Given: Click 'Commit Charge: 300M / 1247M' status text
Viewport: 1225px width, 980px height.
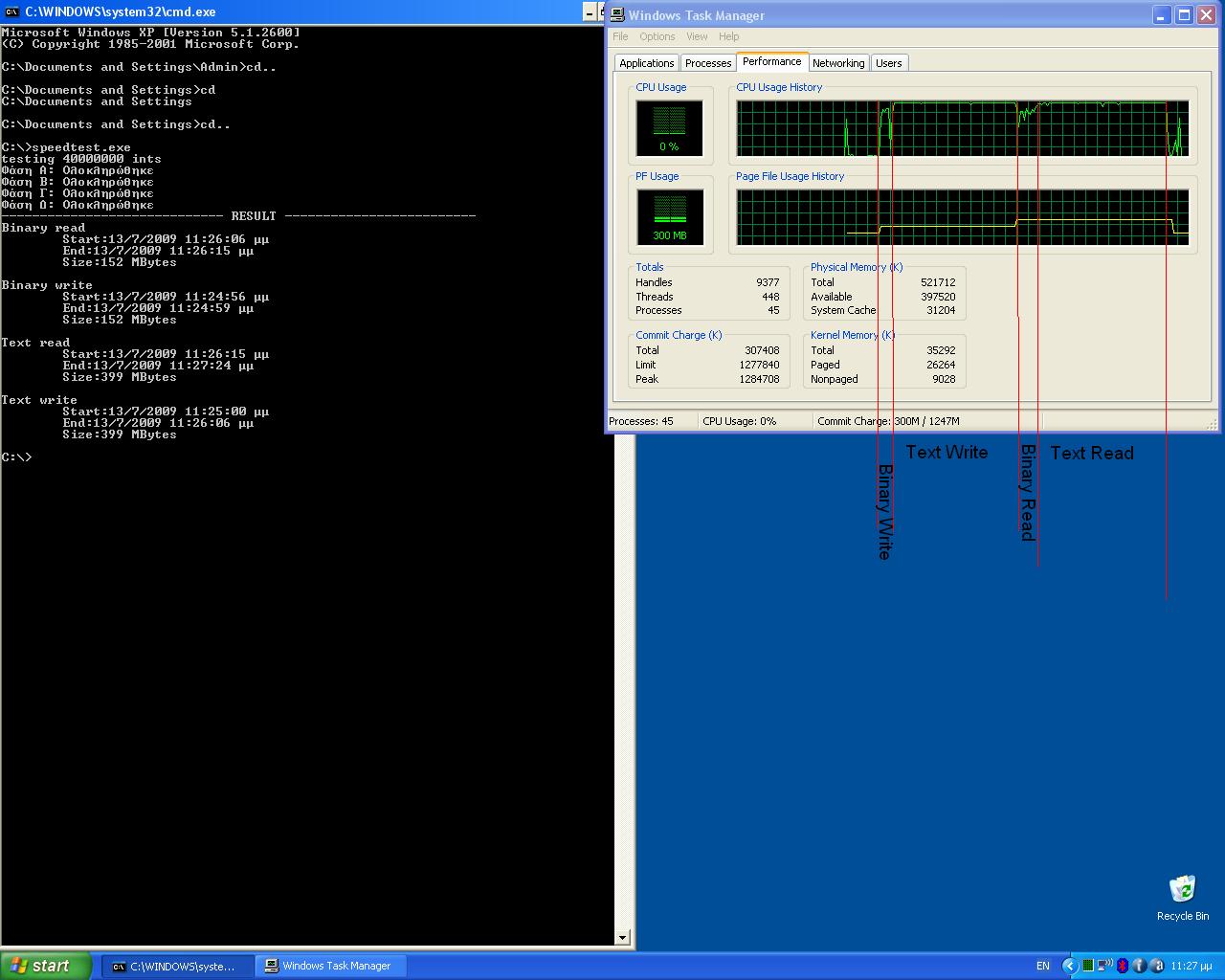Looking at the screenshot, I should click(x=888, y=421).
